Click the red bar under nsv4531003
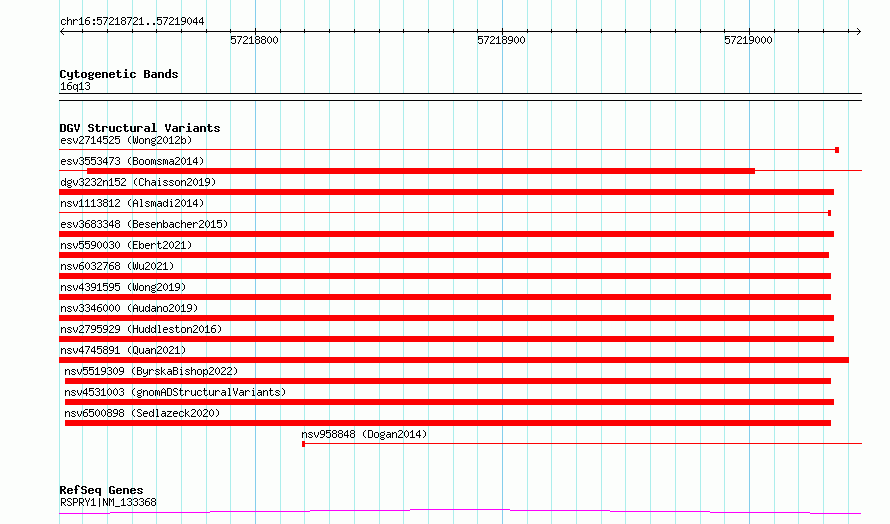The height and width of the screenshot is (524, 890). tap(450, 402)
